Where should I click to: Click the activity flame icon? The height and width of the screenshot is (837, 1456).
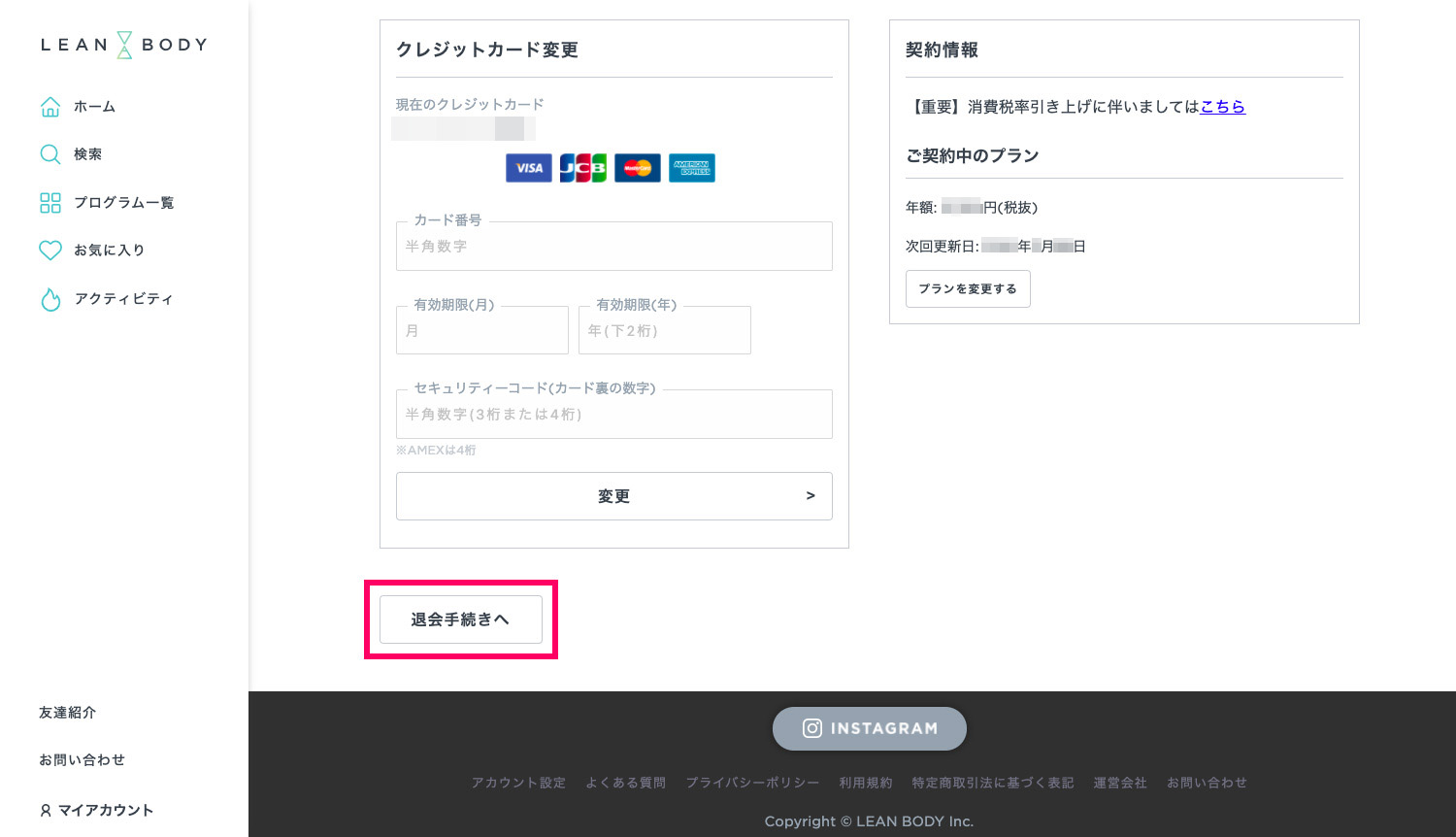click(x=50, y=299)
